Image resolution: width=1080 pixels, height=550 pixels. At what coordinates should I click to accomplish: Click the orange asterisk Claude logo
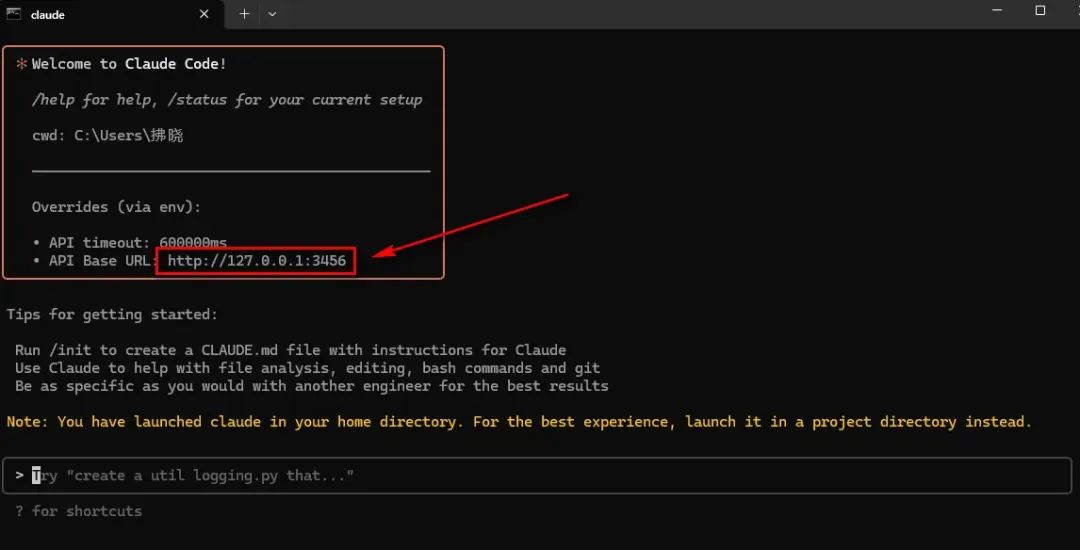[x=21, y=64]
